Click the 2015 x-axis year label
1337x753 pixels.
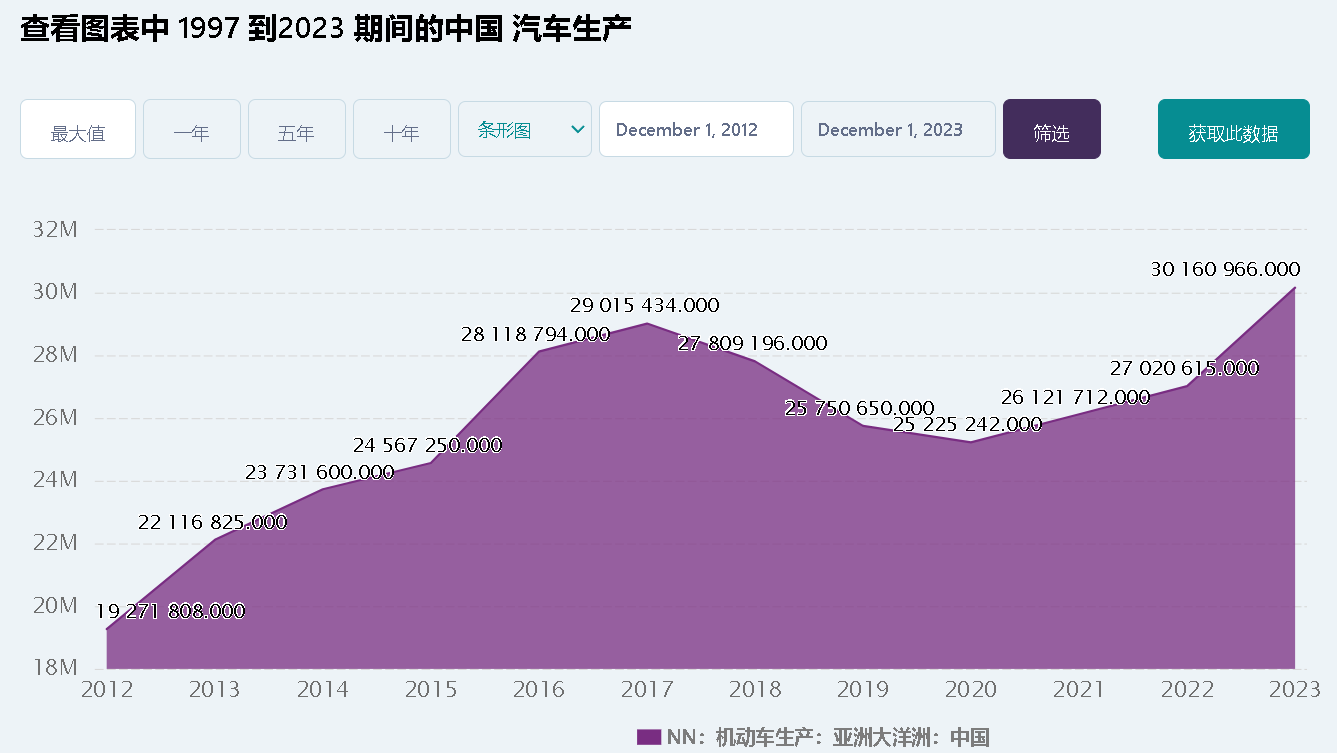click(x=431, y=690)
